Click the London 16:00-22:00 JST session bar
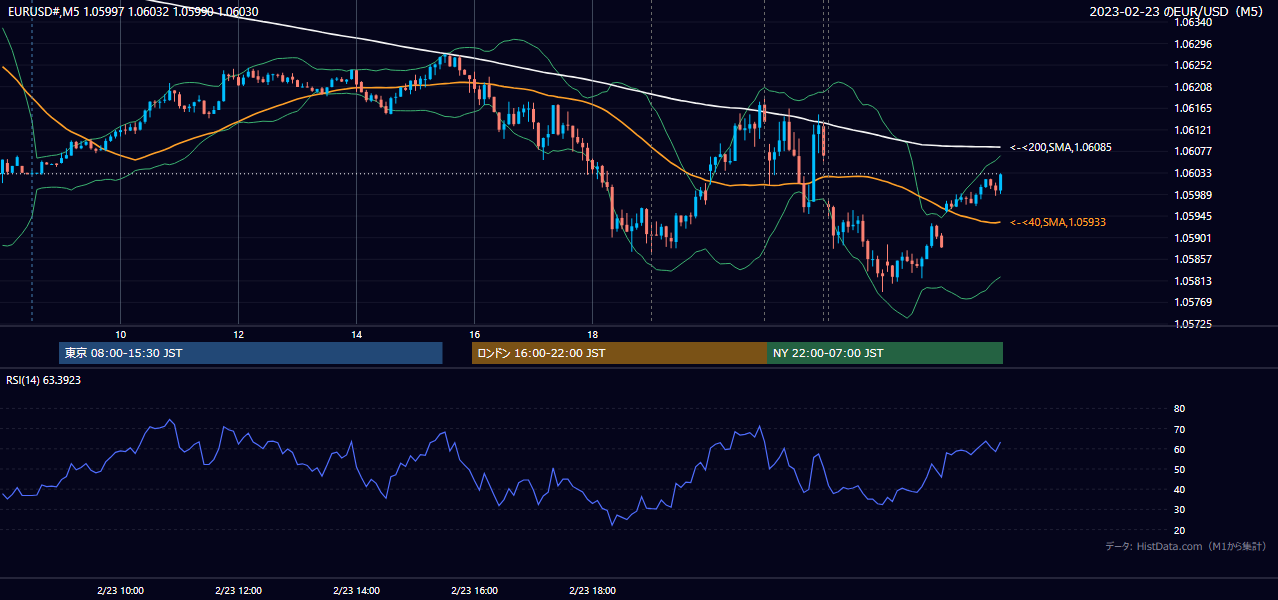The height and width of the screenshot is (600, 1278). click(x=619, y=353)
